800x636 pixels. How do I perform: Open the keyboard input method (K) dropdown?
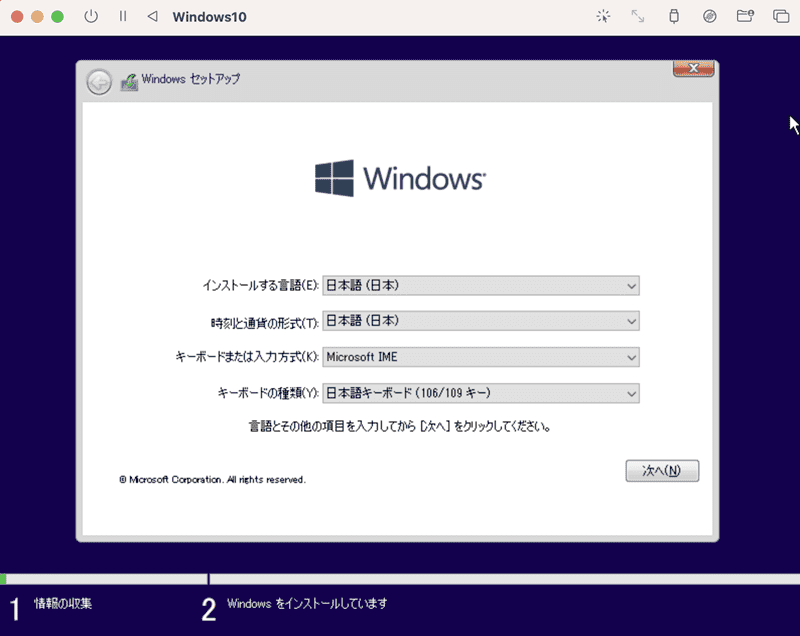481,357
